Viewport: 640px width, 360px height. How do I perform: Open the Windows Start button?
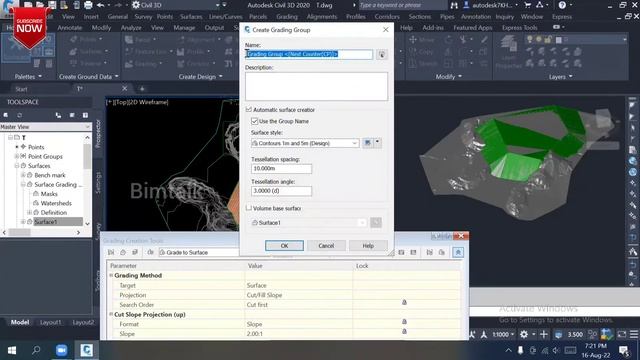click(x=12, y=350)
